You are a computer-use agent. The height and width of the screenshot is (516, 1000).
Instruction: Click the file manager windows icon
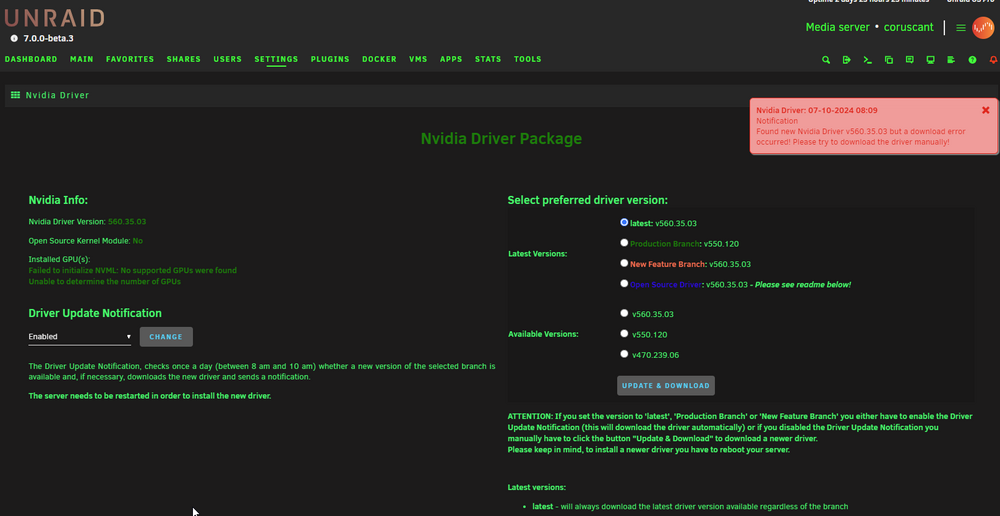[888, 60]
